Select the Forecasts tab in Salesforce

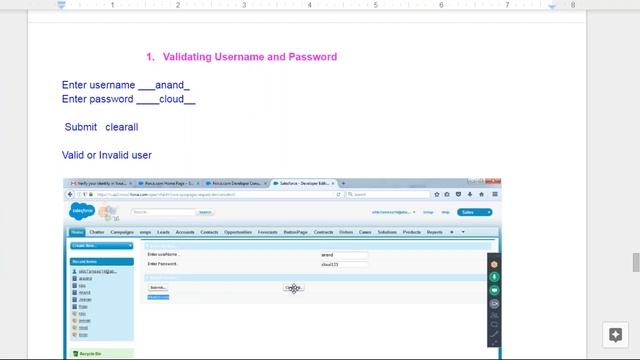[x=267, y=232]
